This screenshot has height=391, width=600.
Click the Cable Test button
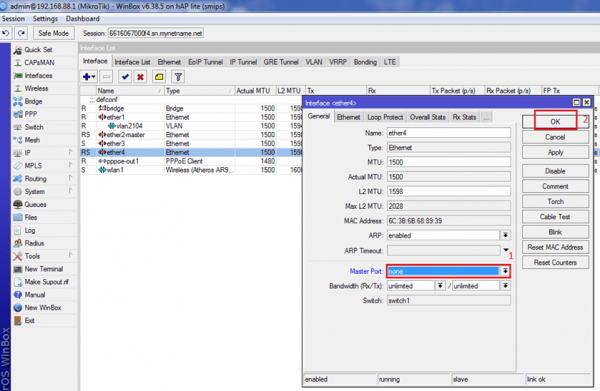pos(555,217)
